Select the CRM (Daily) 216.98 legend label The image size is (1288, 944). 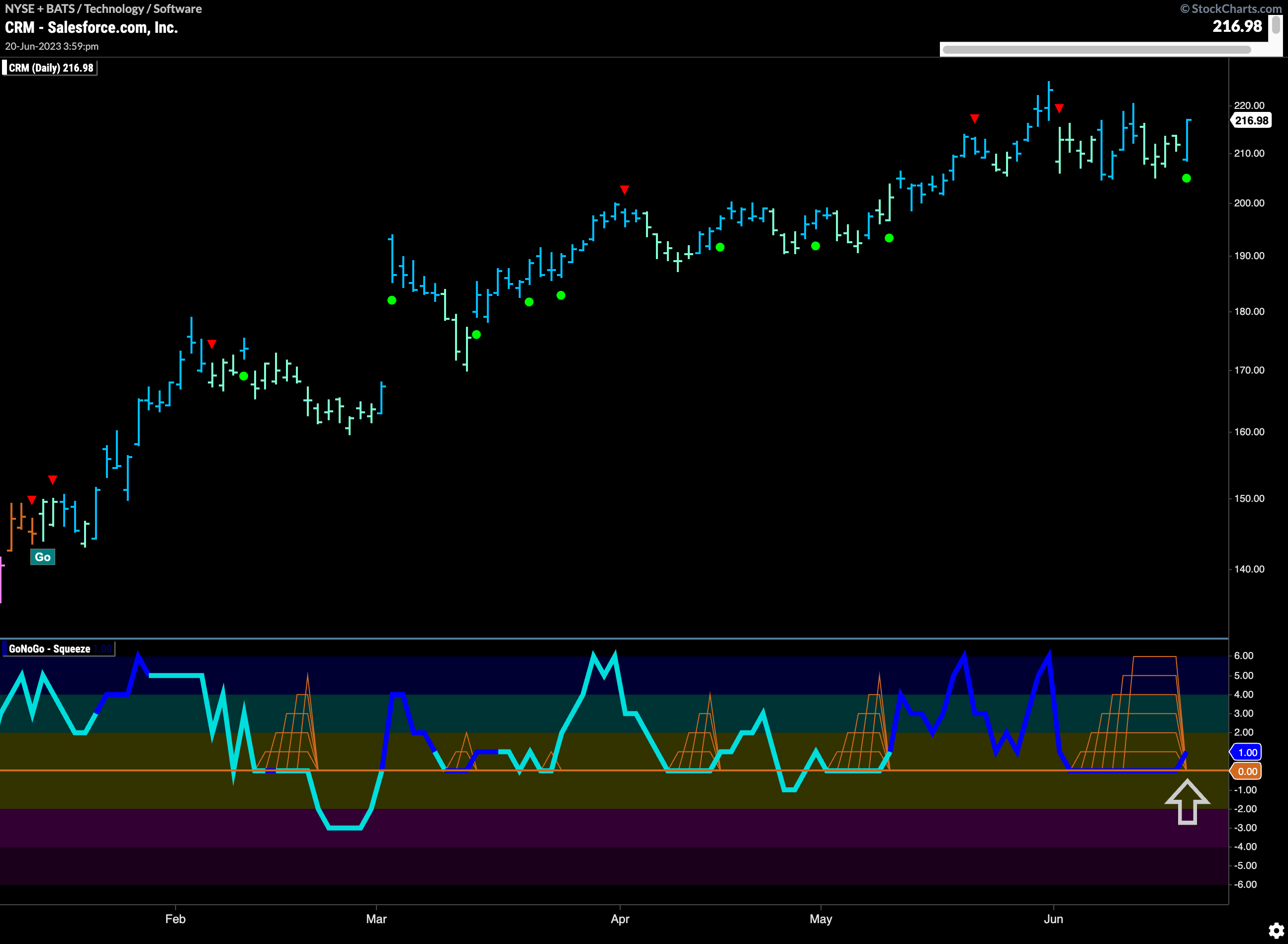(x=50, y=68)
